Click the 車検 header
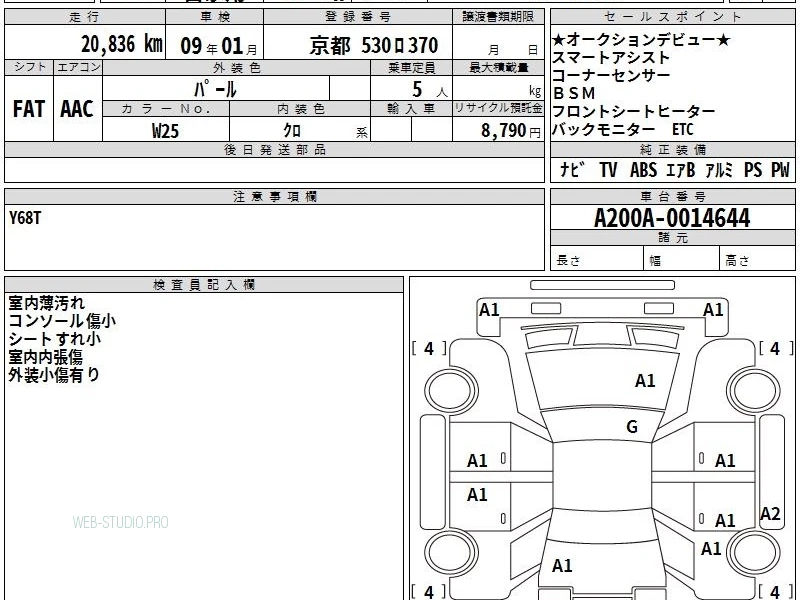This screenshot has height=600, width=800. point(215,17)
